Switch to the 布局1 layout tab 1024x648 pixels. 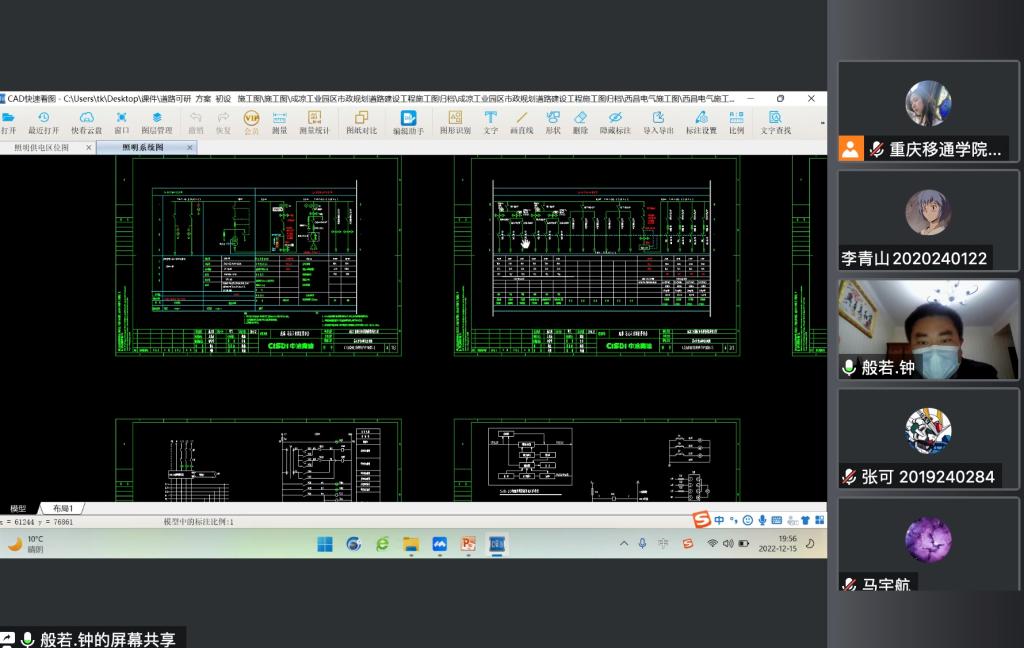(63, 509)
